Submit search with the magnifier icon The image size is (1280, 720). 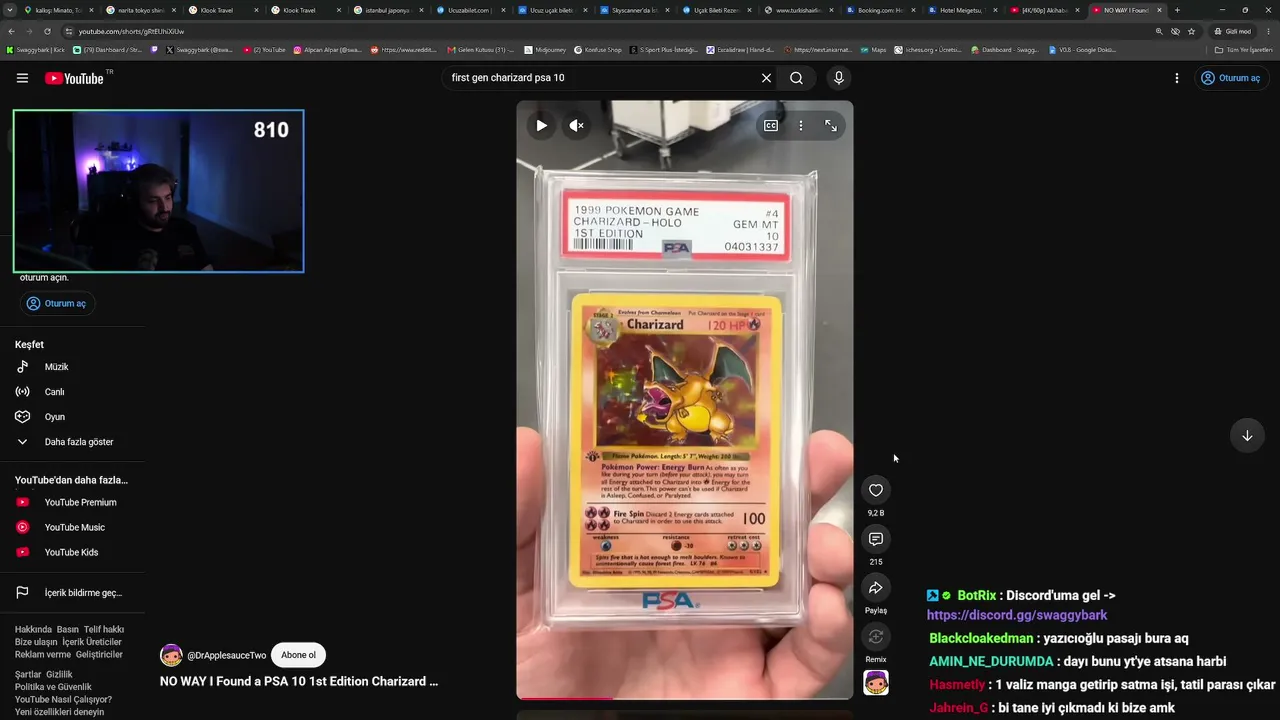[796, 78]
